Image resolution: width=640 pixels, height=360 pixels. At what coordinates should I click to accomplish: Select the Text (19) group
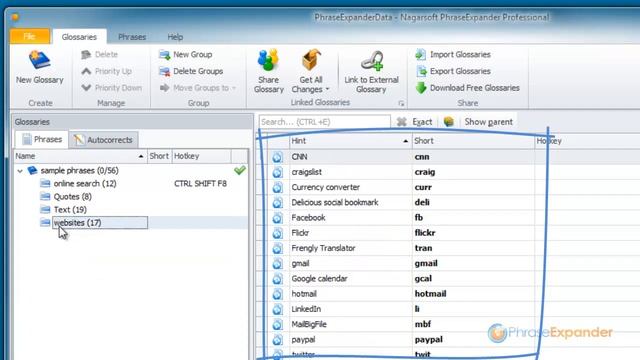tap(70, 210)
